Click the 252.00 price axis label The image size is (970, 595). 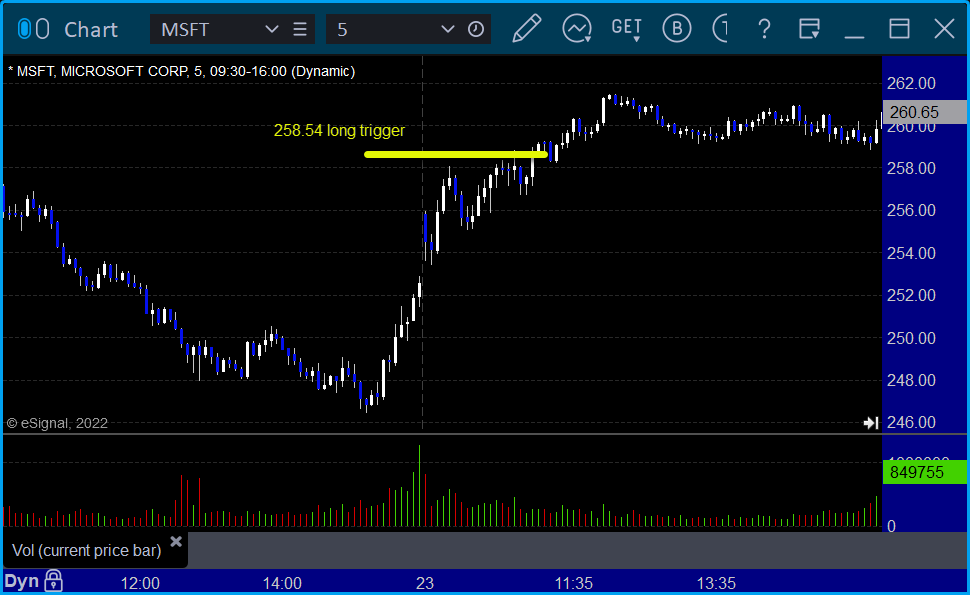coord(911,295)
